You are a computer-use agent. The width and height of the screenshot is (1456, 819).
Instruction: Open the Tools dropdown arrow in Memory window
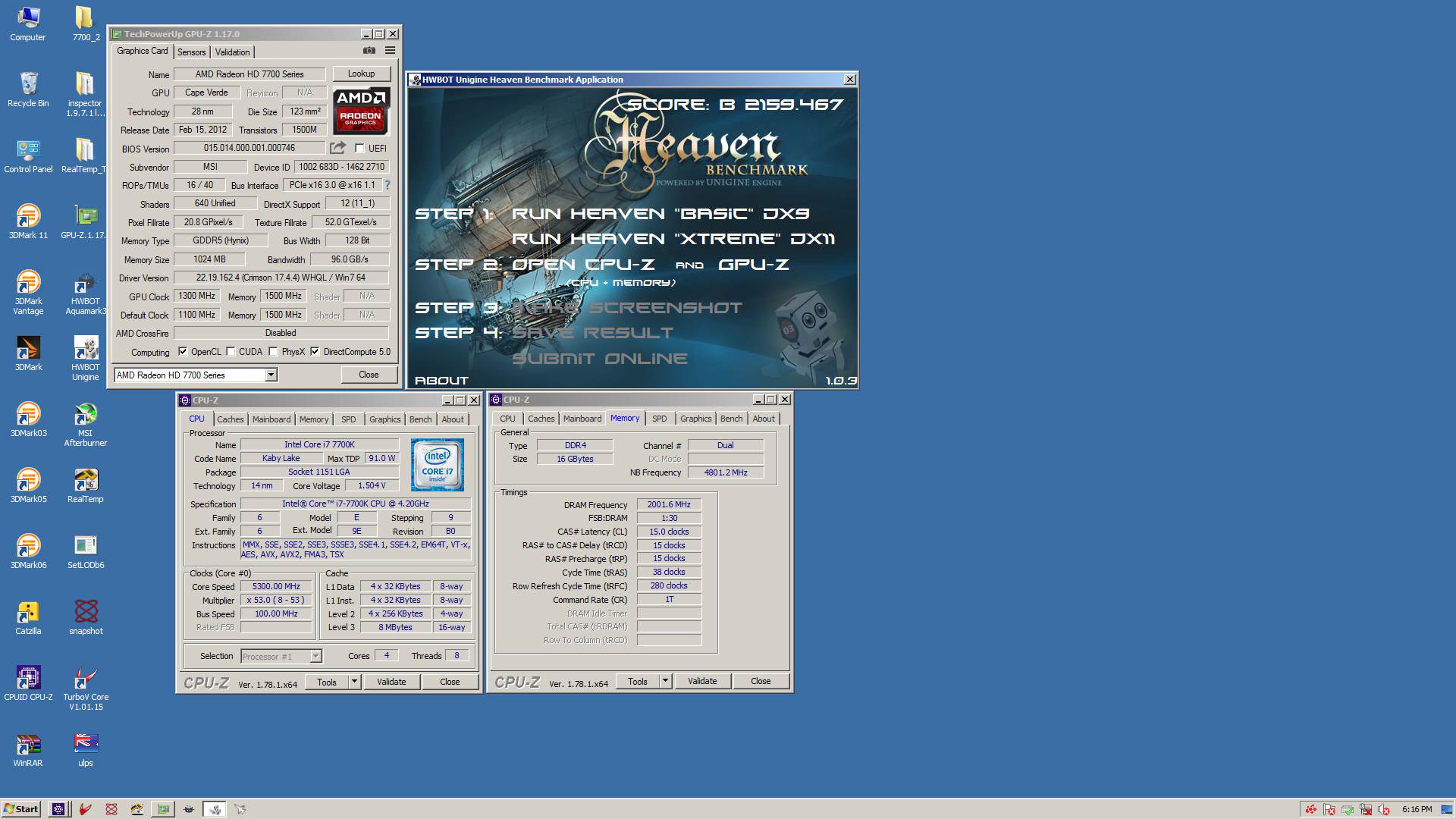pyautogui.click(x=665, y=681)
